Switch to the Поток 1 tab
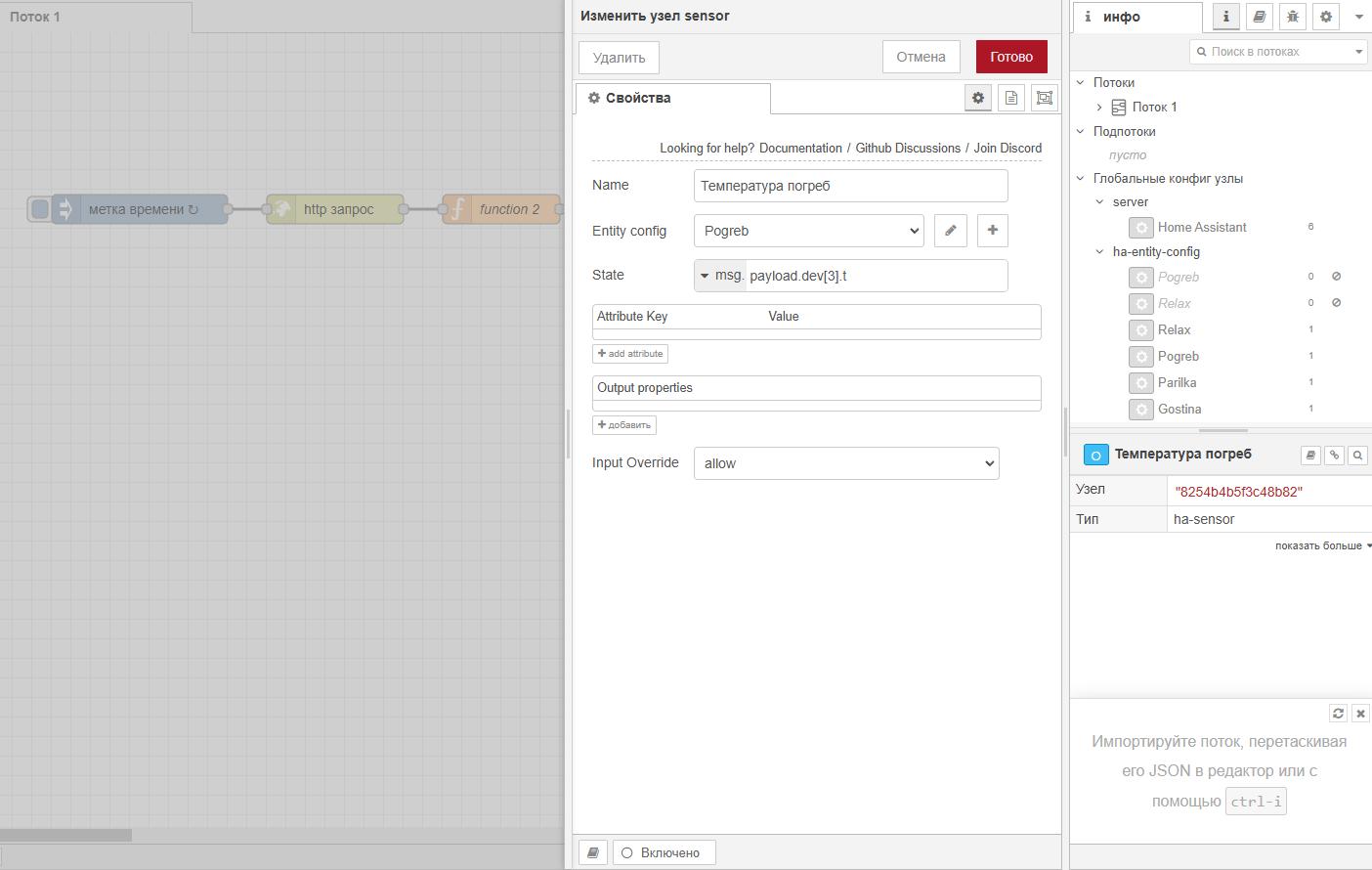 click(36, 17)
